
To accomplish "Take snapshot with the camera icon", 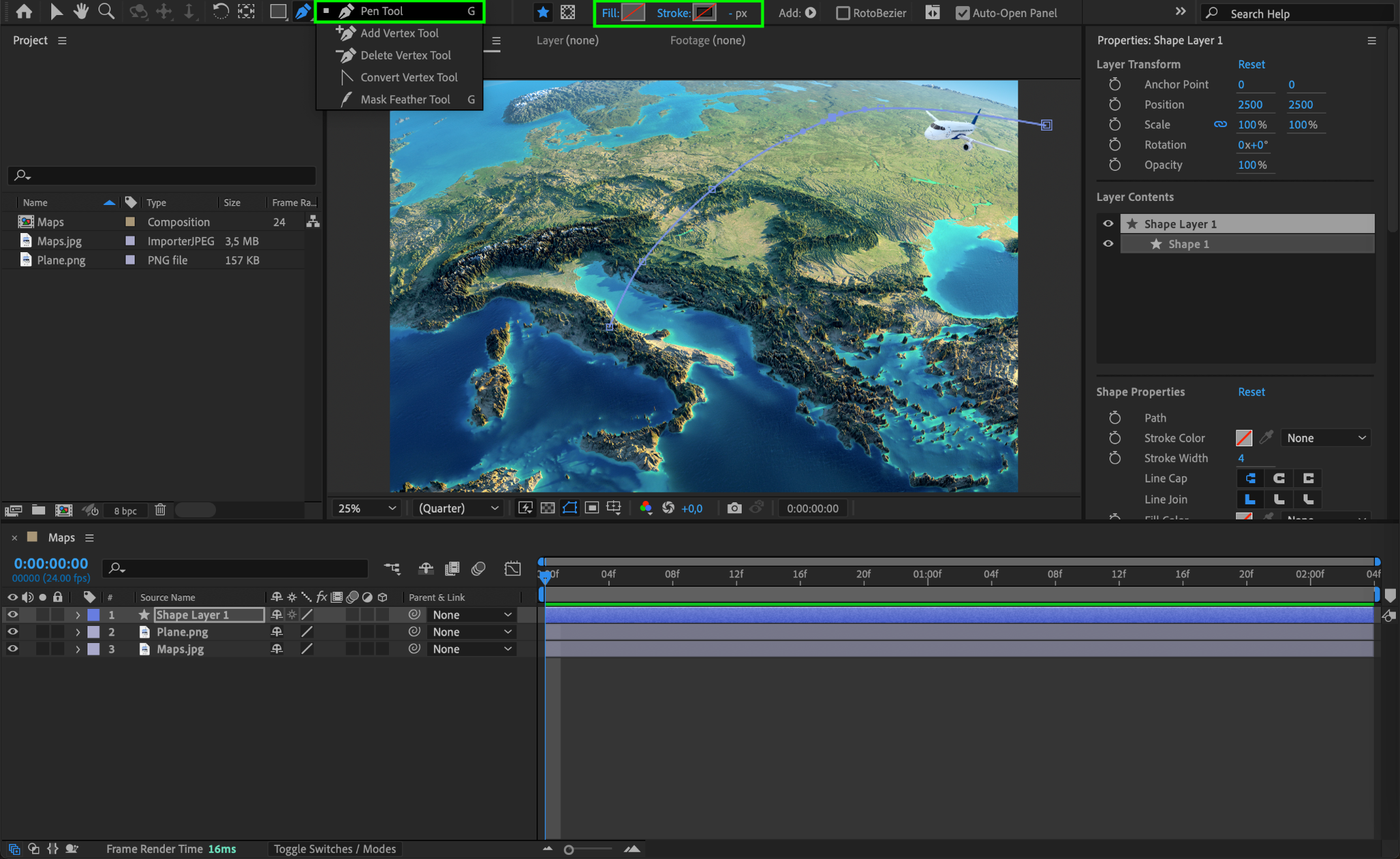I will click(734, 508).
